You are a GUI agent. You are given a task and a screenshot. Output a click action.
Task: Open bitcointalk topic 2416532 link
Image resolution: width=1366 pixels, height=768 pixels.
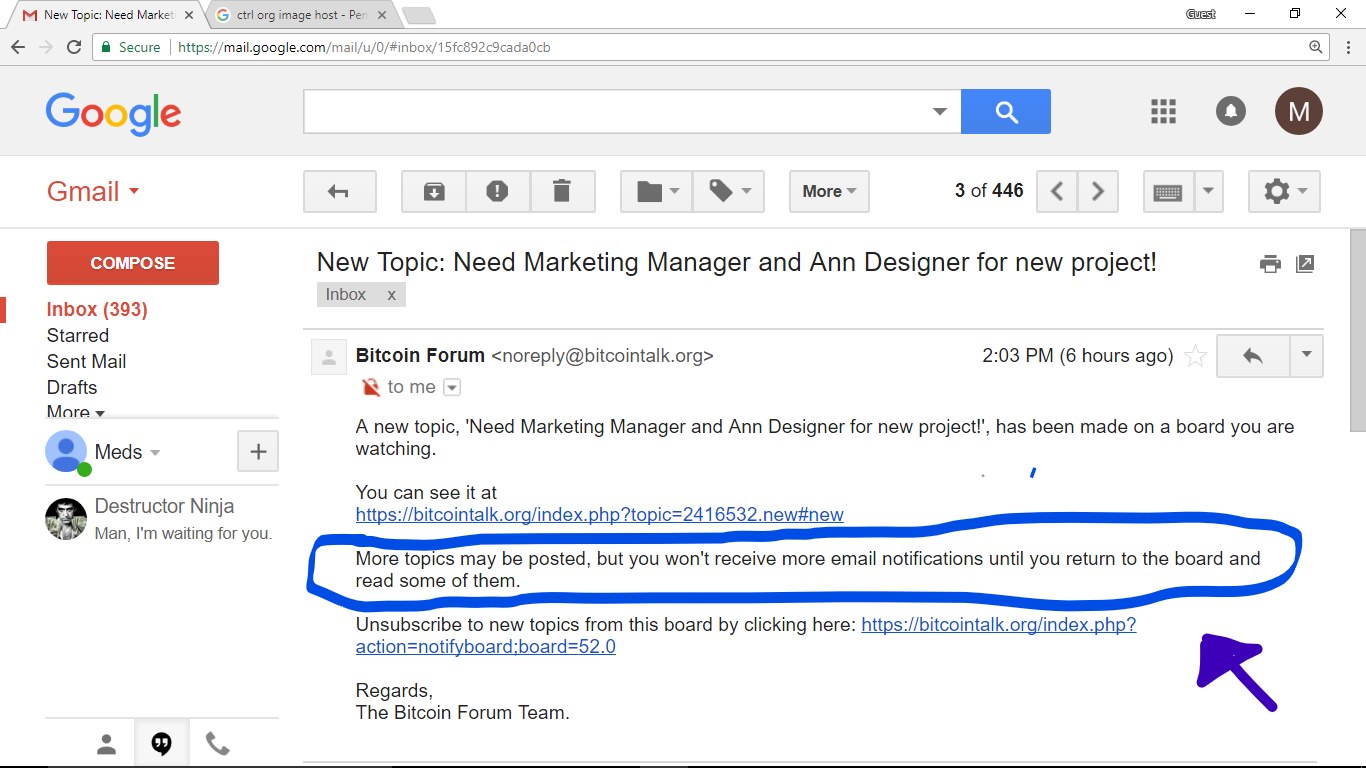(x=600, y=515)
